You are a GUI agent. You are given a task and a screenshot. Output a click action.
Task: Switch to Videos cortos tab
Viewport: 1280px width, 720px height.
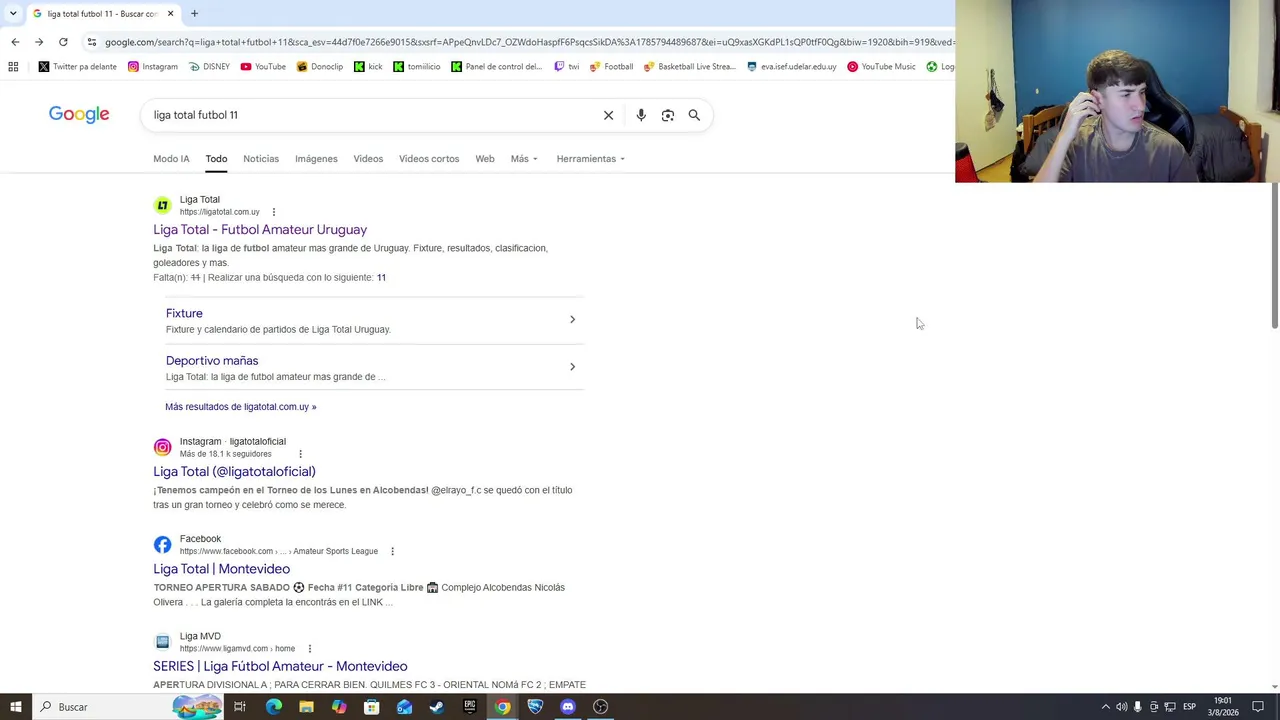point(429,159)
